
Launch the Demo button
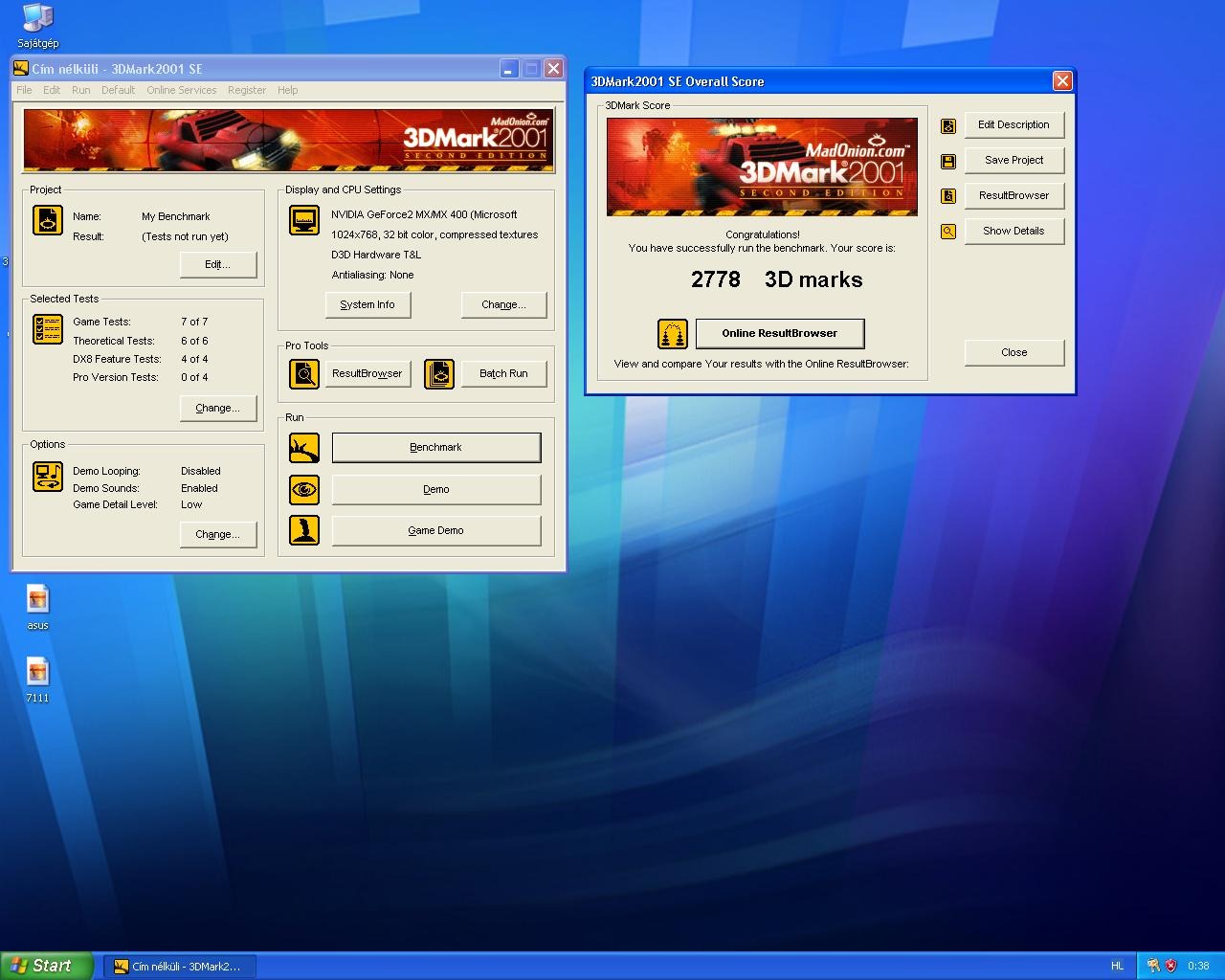click(x=436, y=489)
